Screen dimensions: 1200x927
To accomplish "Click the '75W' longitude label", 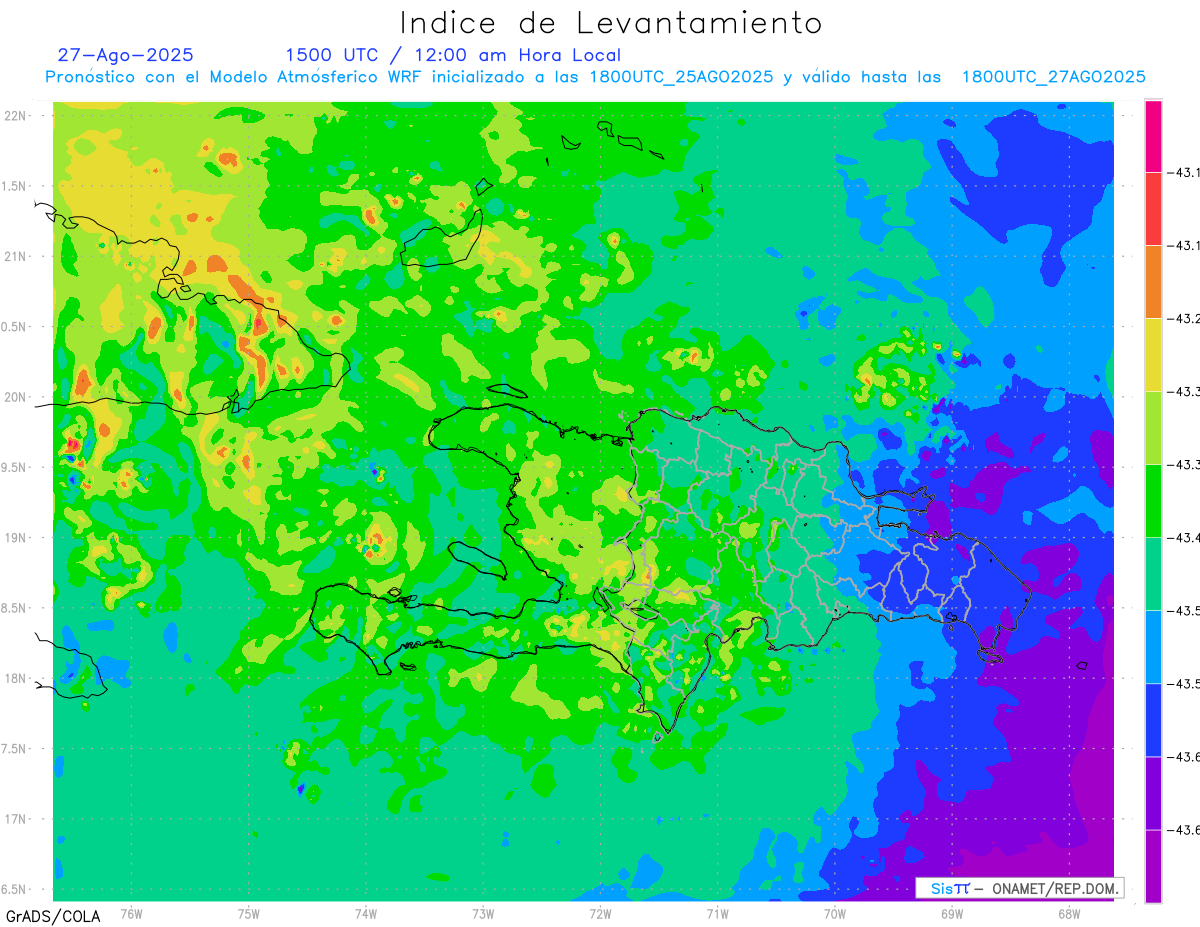I will (x=249, y=913).
